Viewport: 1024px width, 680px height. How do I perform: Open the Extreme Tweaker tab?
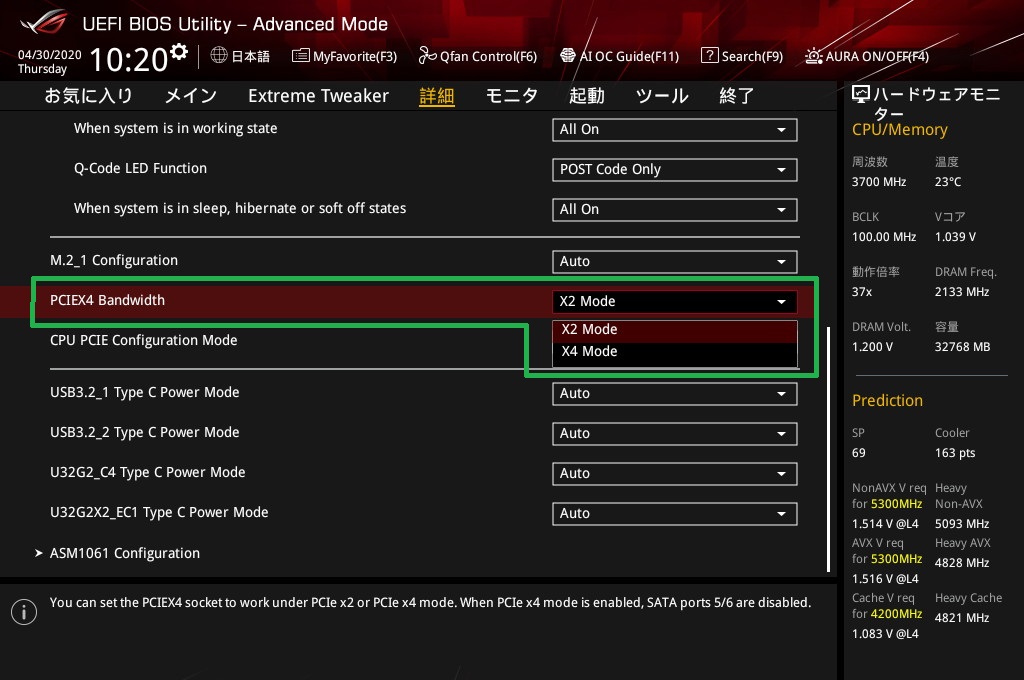(318, 96)
